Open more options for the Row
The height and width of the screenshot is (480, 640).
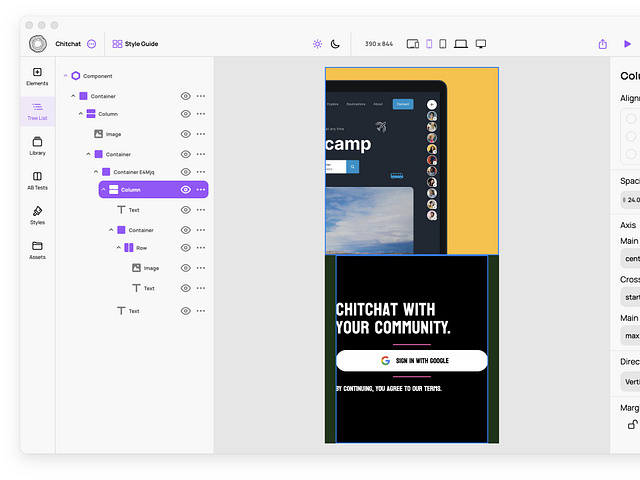coord(201,248)
